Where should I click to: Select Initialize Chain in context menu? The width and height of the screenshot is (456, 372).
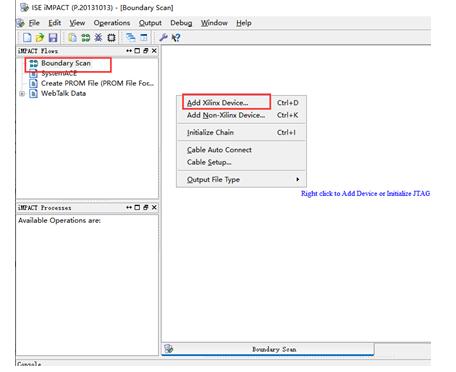241,132
